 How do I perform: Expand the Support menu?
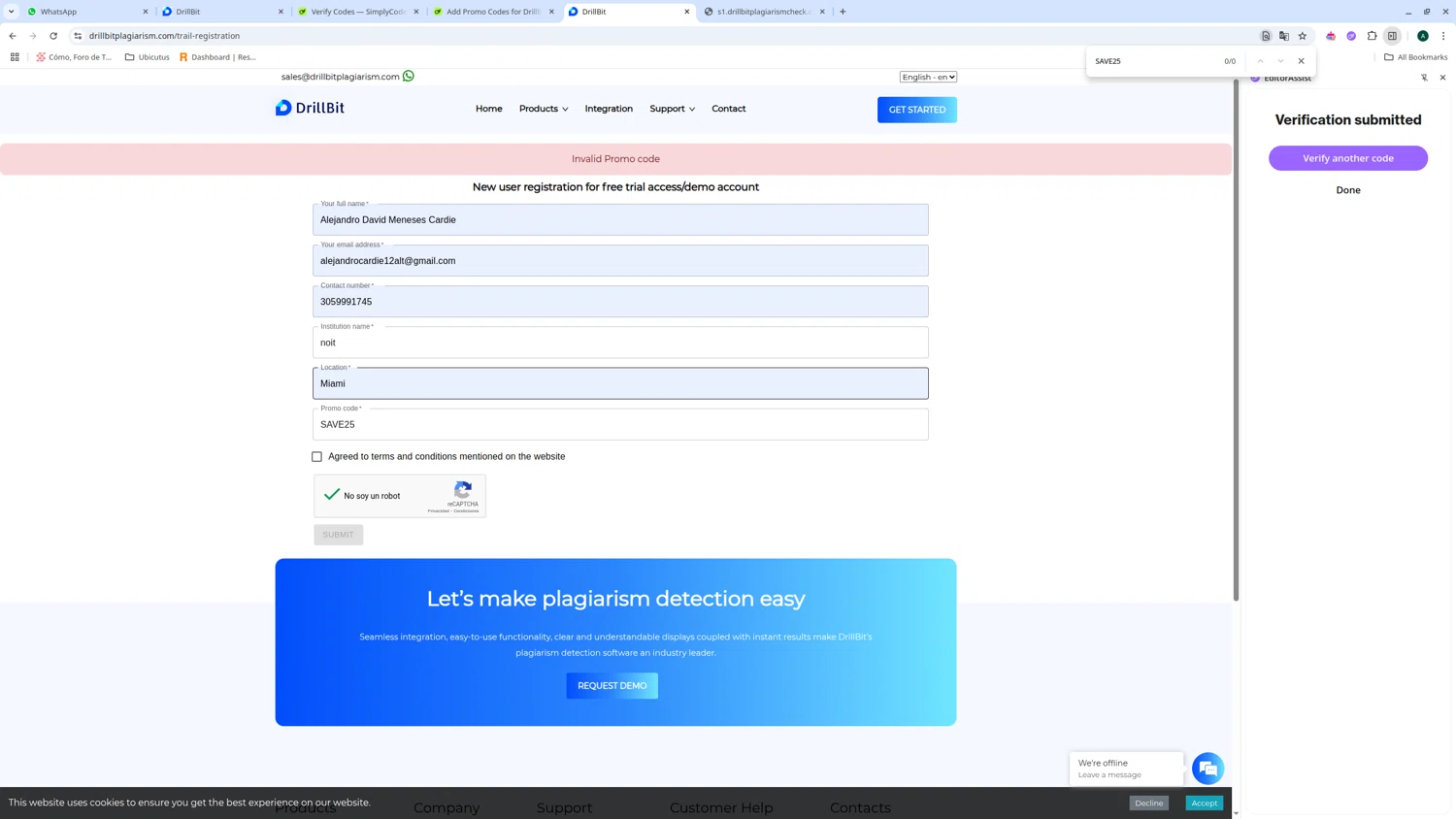[672, 109]
